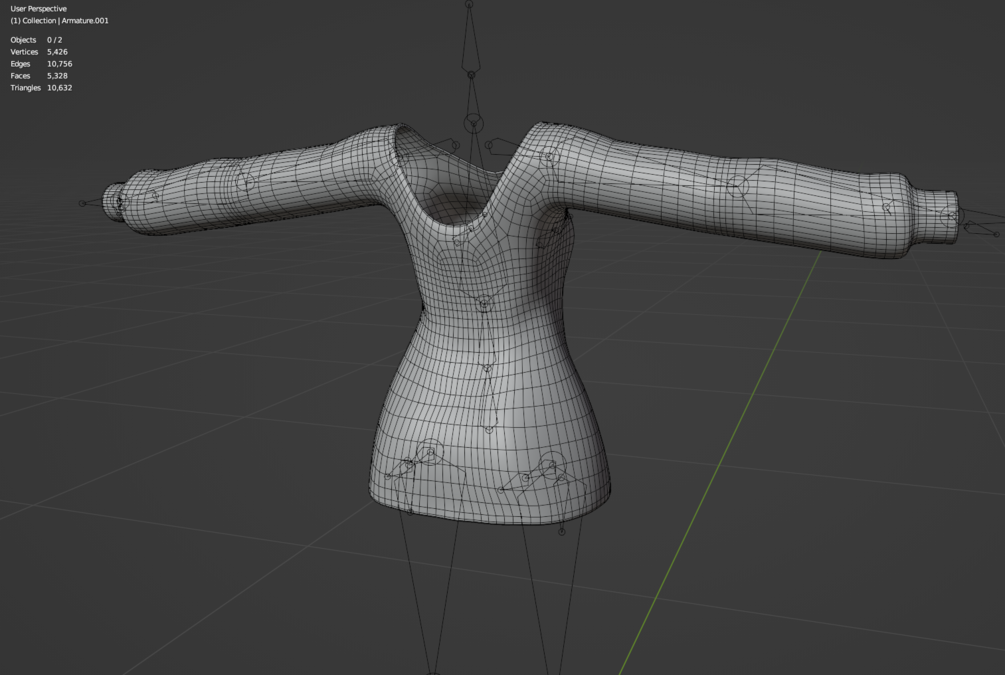This screenshot has height=675, width=1005.
Task: Click the "10,756" edges value
Action: [60, 63]
